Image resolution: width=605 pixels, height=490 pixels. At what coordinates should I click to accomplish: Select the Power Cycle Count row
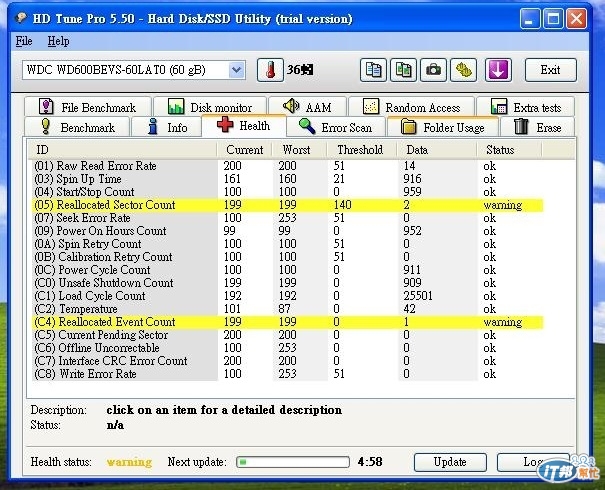pyautogui.click(x=287, y=270)
